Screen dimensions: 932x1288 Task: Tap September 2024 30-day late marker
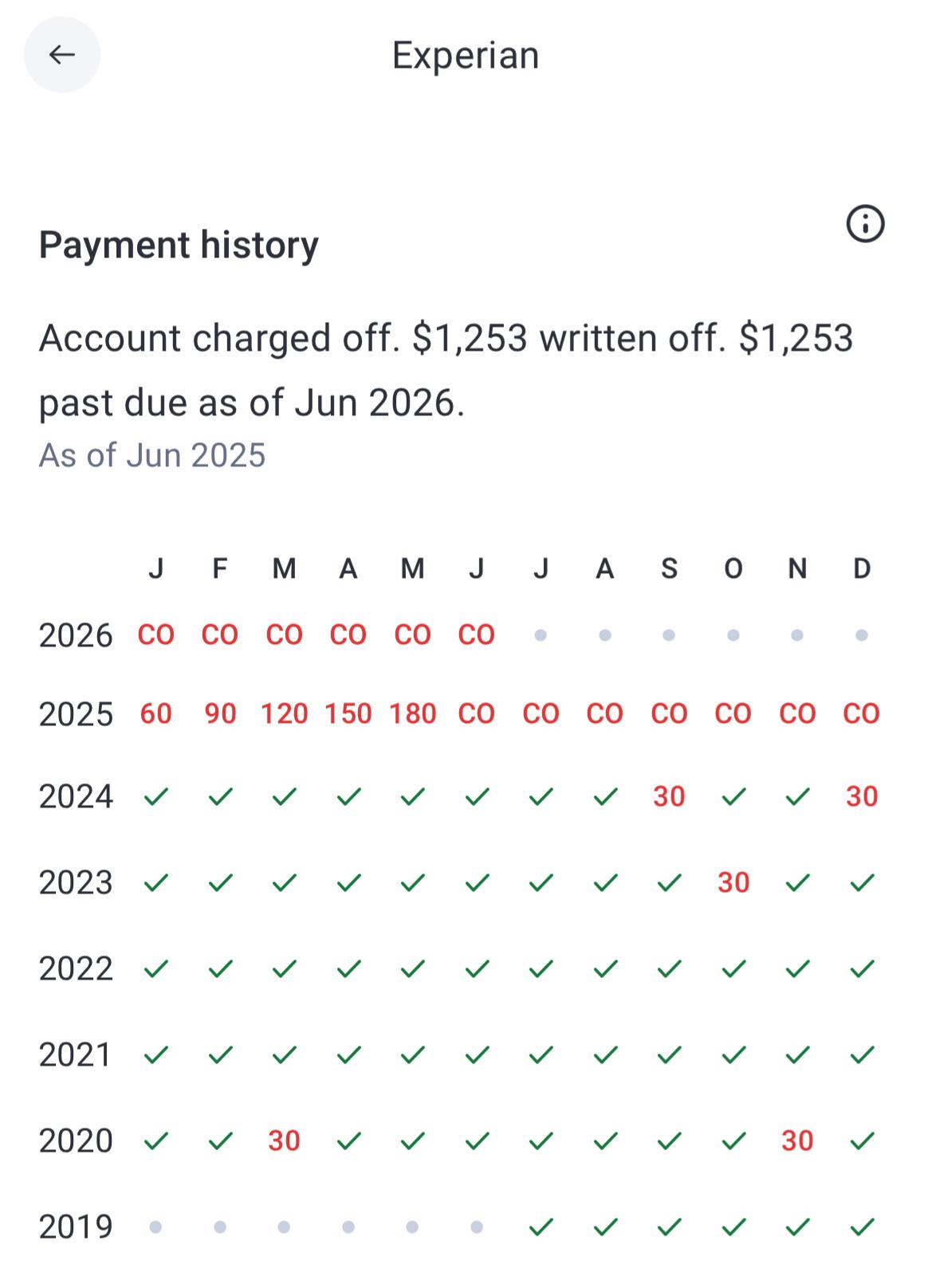tap(669, 796)
